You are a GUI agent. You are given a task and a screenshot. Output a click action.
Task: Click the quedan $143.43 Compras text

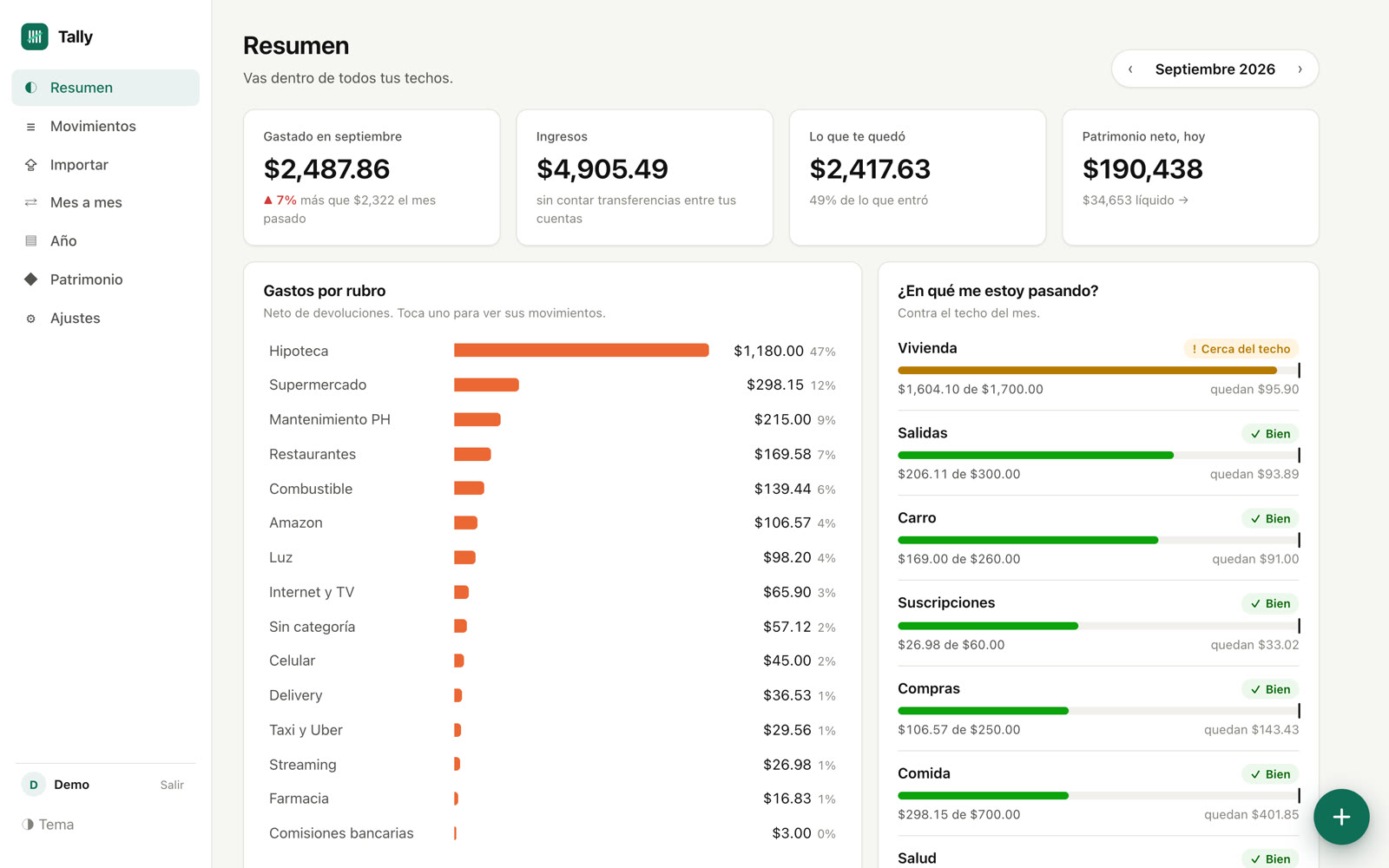[1251, 730]
